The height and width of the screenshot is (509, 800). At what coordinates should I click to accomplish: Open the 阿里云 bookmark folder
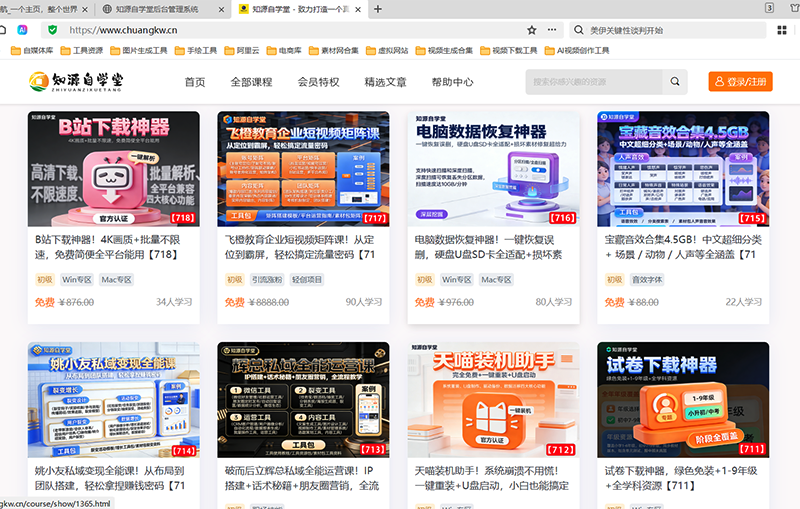[242, 50]
